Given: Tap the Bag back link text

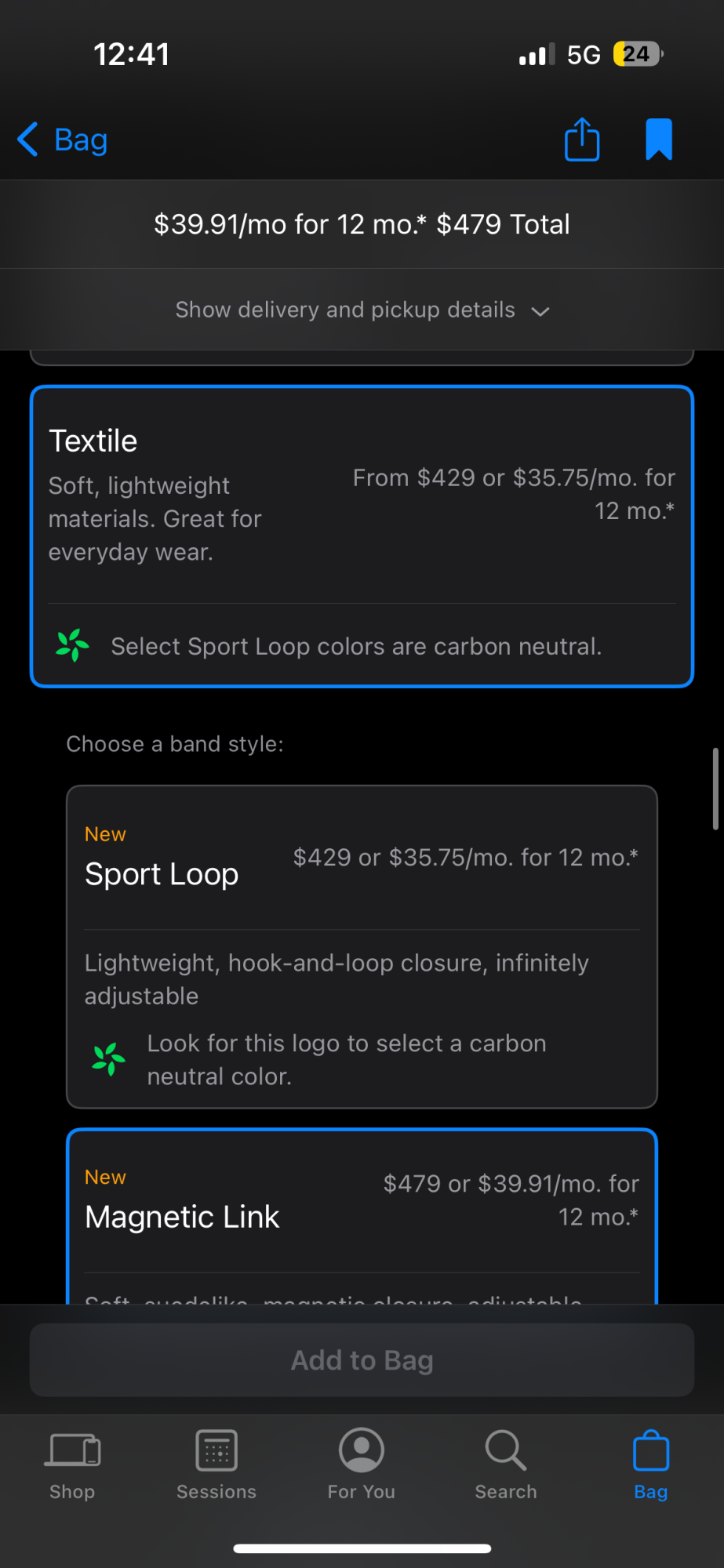Looking at the screenshot, I should coord(81,140).
